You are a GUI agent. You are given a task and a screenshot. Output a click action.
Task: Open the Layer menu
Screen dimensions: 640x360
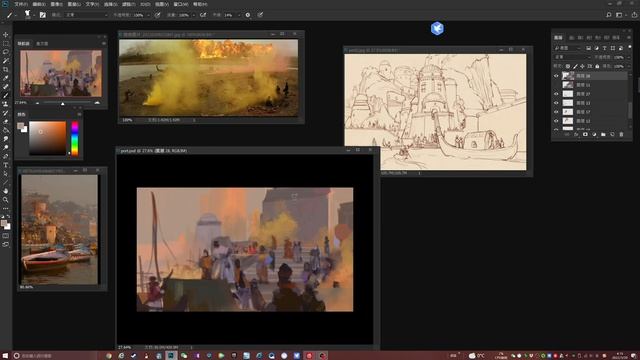coord(74,4)
